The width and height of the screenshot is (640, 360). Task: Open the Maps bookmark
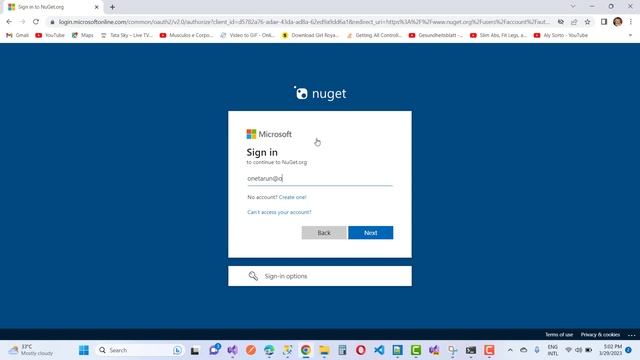[82, 36]
